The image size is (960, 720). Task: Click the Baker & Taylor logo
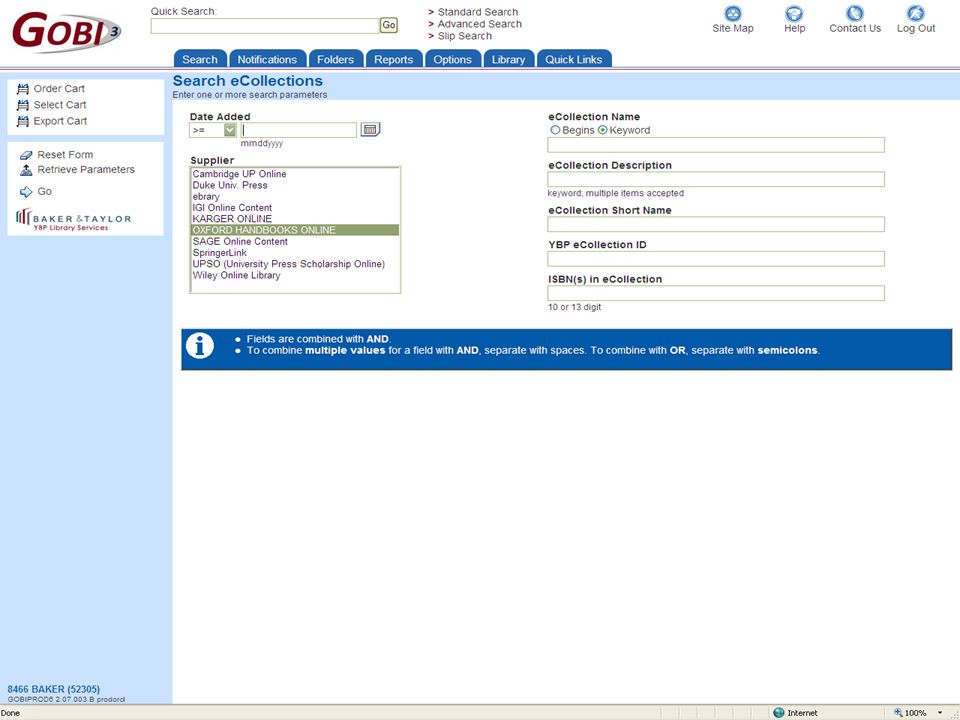[73, 220]
